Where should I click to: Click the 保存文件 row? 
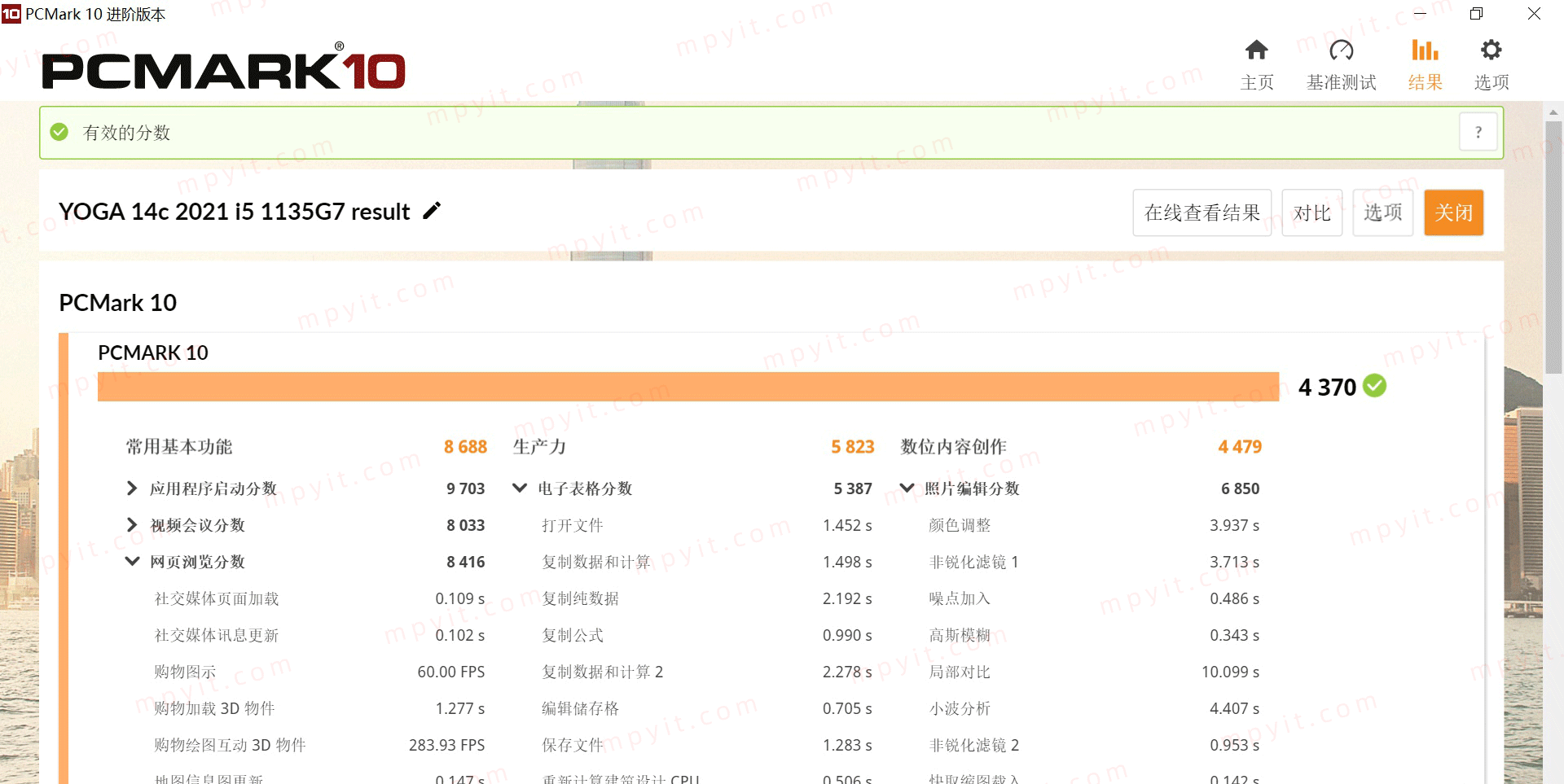(707, 745)
